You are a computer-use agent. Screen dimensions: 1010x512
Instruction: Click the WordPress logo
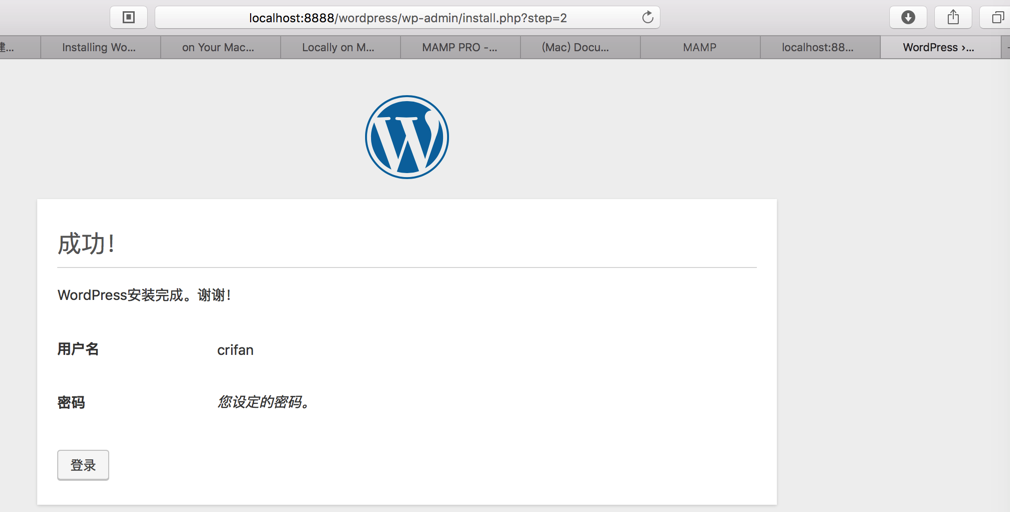pos(407,137)
